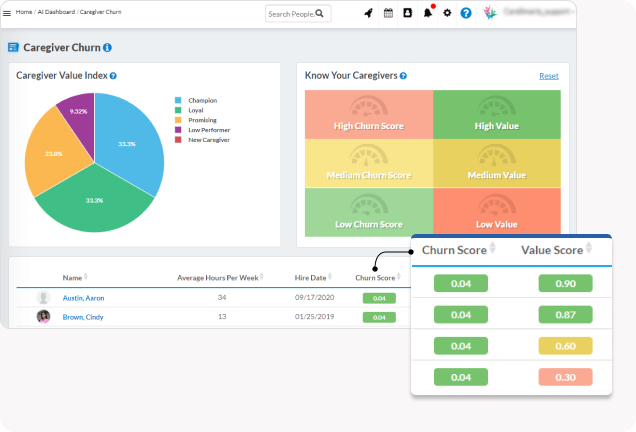Image resolution: width=636 pixels, height=432 pixels.
Task: Open Austin, Aaron caregiver profile
Action: coord(83,298)
